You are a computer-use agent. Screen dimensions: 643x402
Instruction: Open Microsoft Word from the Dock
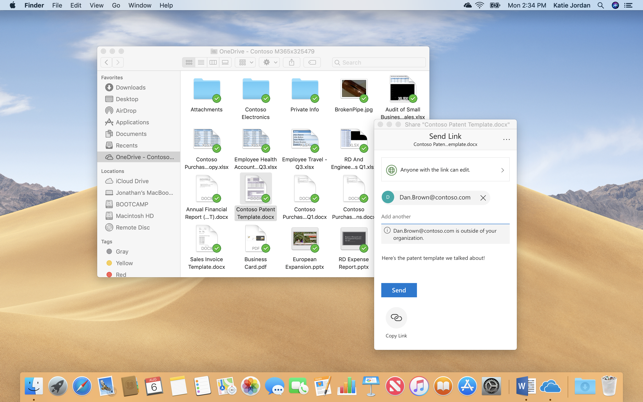click(x=526, y=386)
